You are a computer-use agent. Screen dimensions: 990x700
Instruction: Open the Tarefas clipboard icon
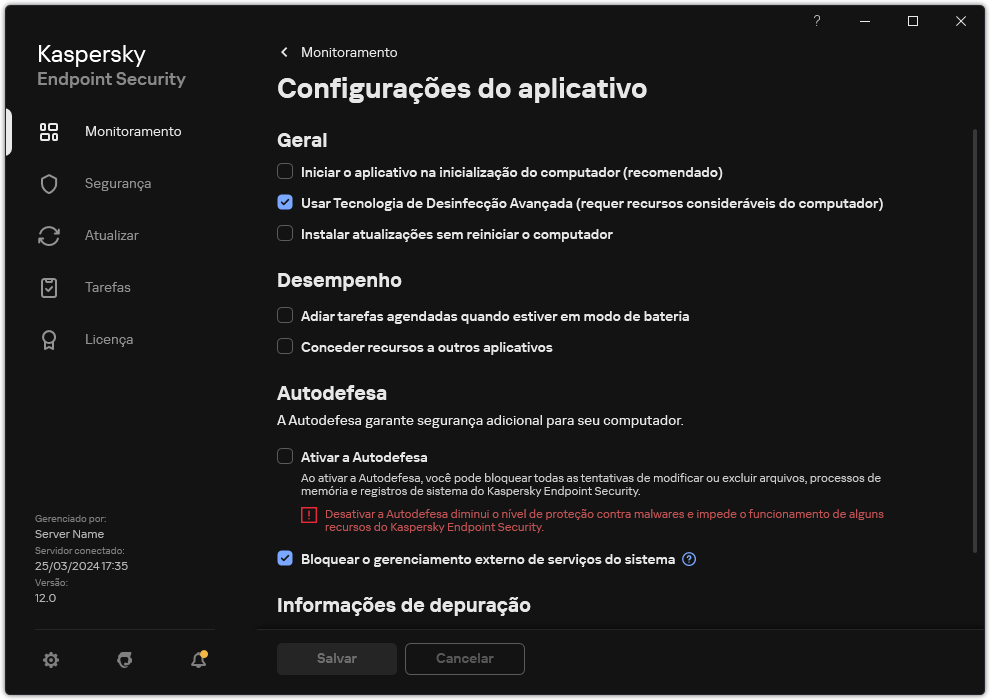pyautogui.click(x=48, y=287)
